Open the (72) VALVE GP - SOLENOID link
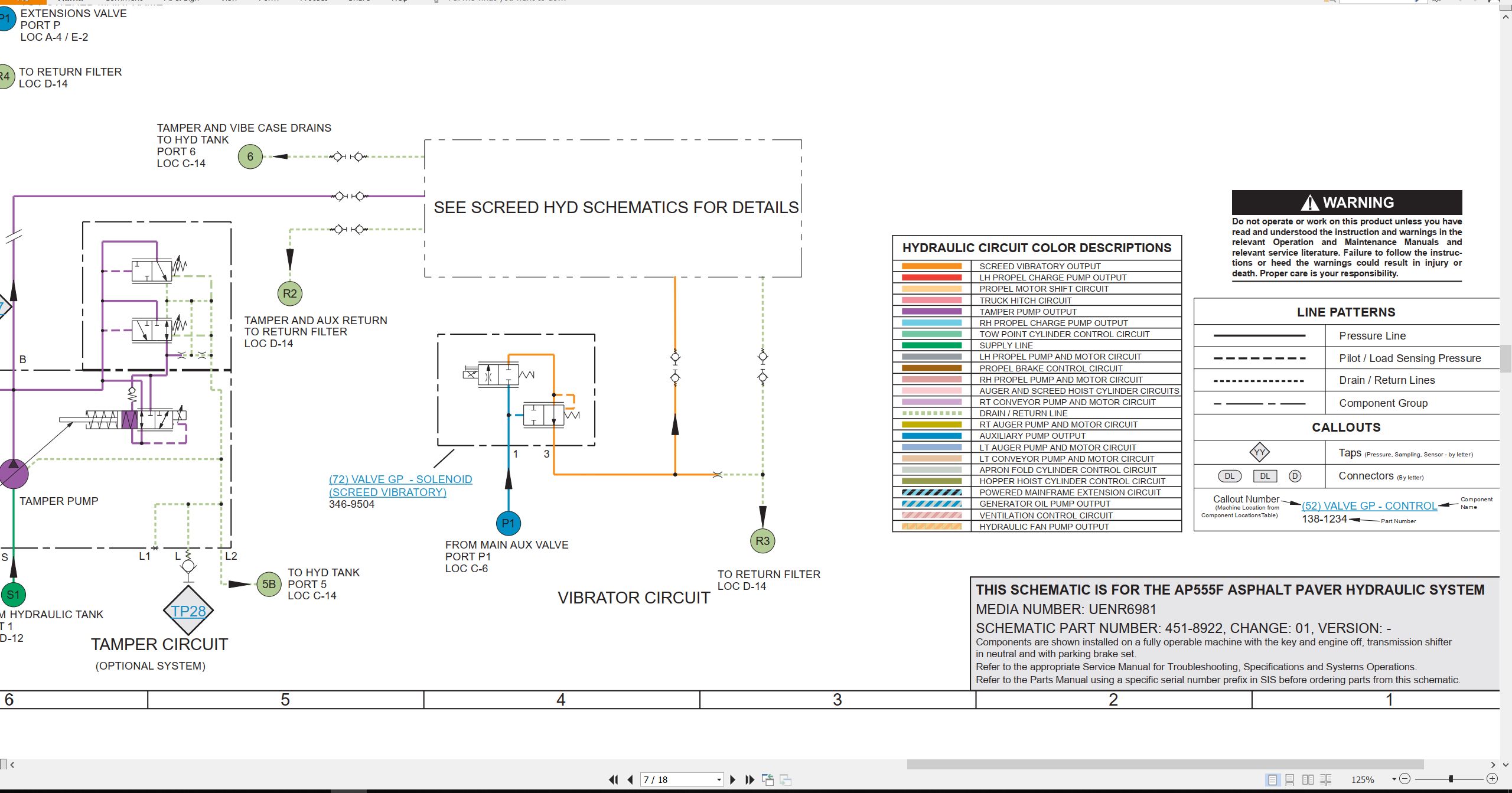The image size is (1512, 793). (400, 479)
